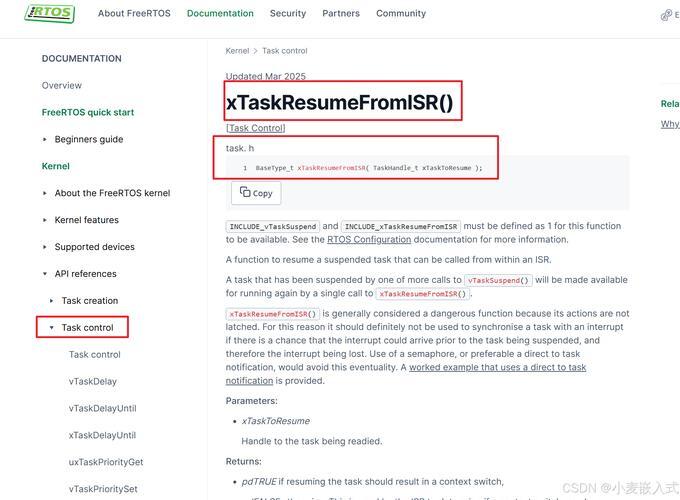Open the worked example direct to task link

click(x=497, y=367)
